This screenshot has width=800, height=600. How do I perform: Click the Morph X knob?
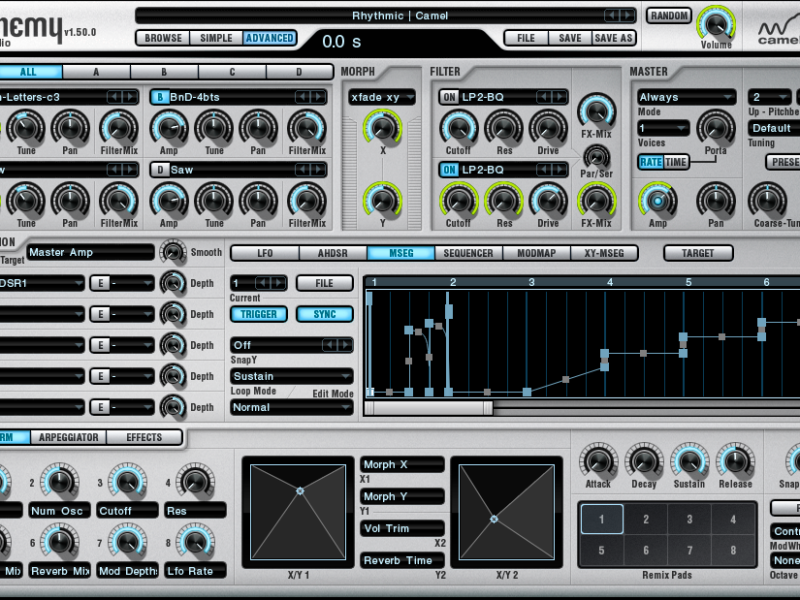[381, 128]
